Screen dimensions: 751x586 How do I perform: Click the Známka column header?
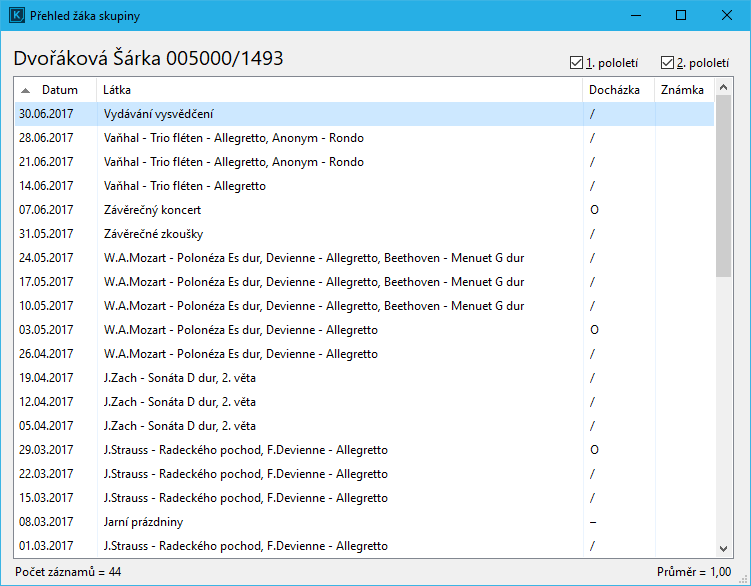[683, 90]
